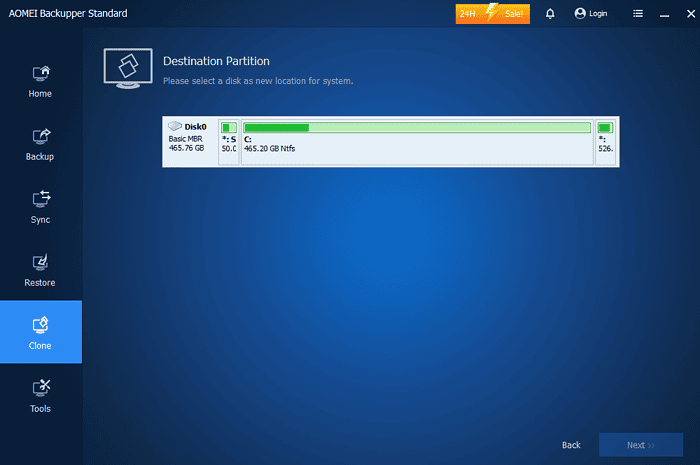Open the hamburger menu in title bar
This screenshot has width=700, height=465.
638,14
